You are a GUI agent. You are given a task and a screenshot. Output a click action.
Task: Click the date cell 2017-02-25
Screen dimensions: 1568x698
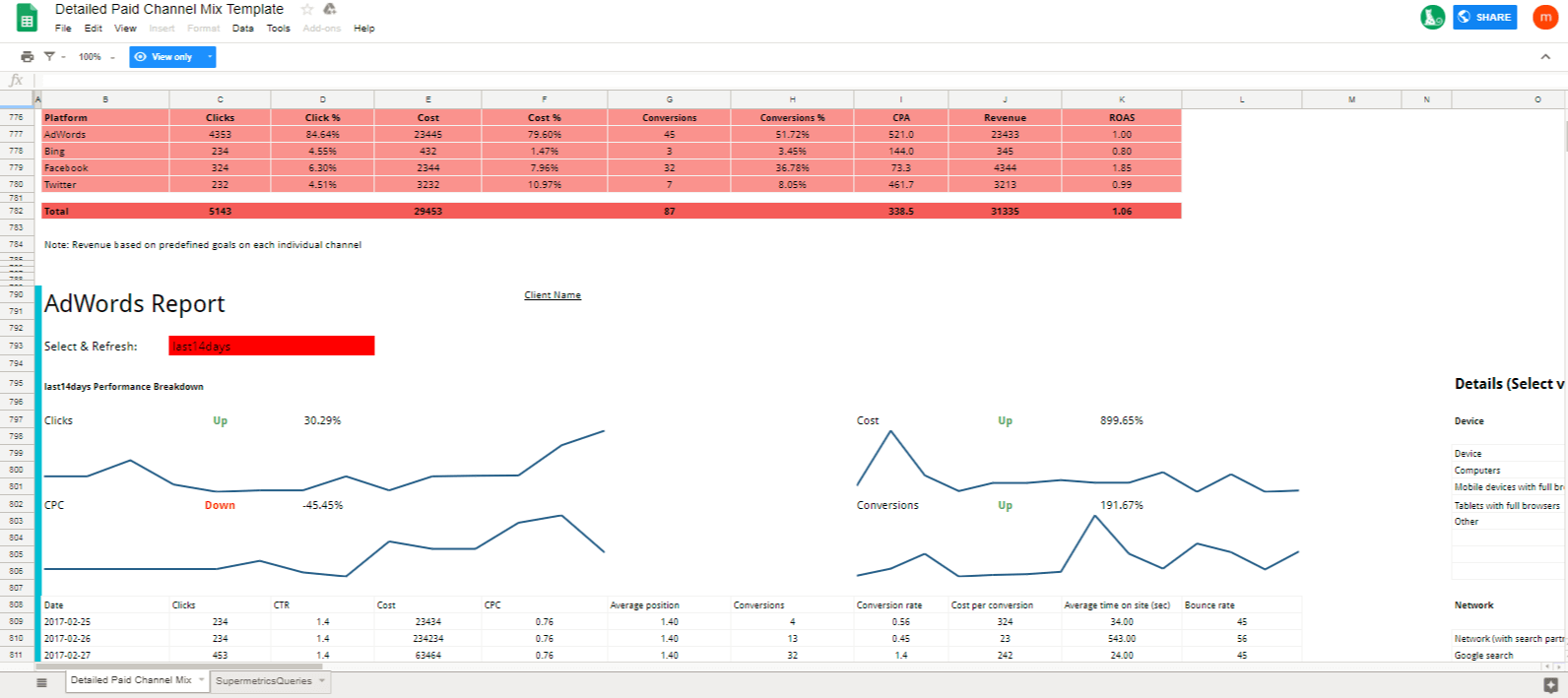[x=105, y=622]
